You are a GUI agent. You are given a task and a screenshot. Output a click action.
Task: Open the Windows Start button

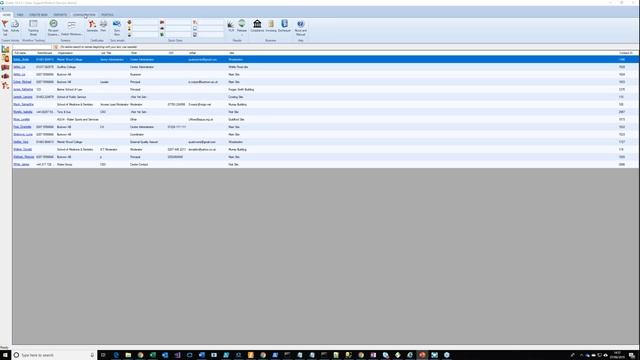coord(5,355)
